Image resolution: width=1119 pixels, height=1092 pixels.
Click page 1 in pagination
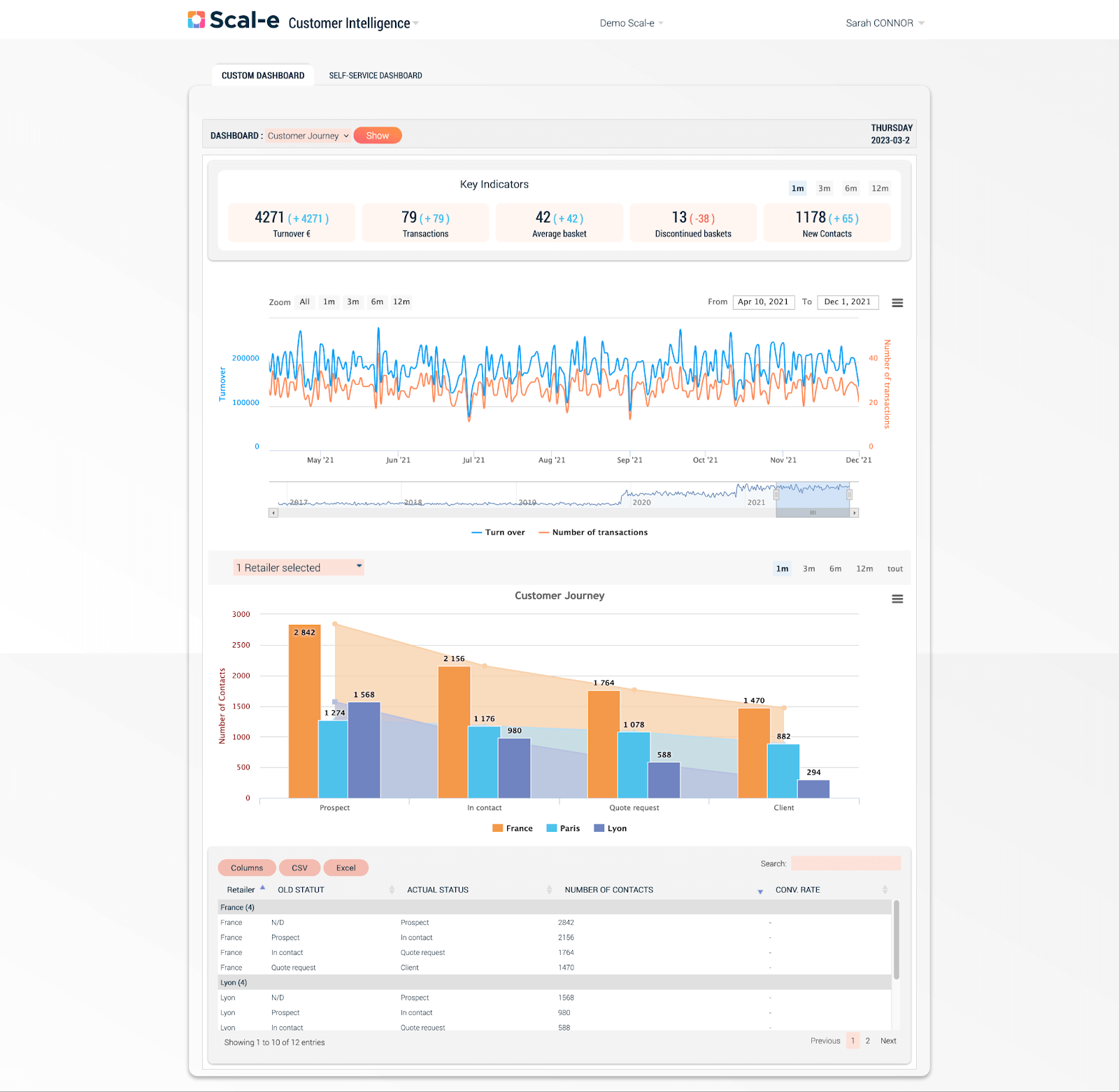point(853,1041)
